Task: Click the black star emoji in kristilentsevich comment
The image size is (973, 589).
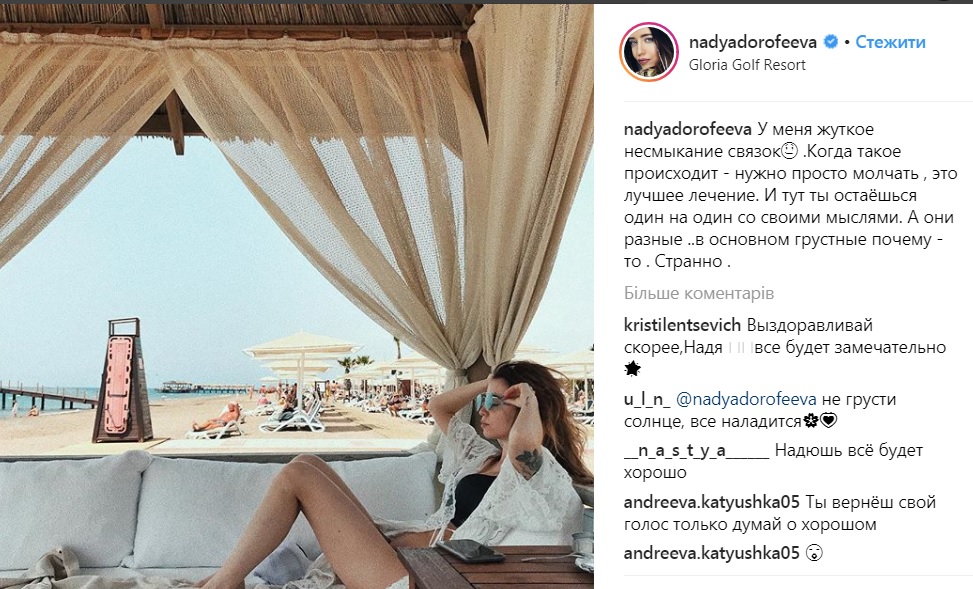Action: coord(632,369)
